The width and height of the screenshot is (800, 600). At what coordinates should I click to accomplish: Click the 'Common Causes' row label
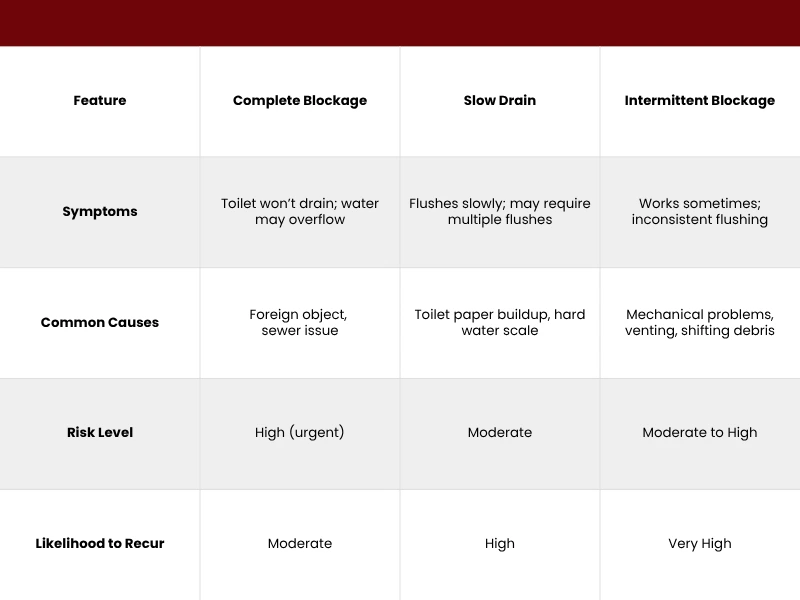point(100,323)
